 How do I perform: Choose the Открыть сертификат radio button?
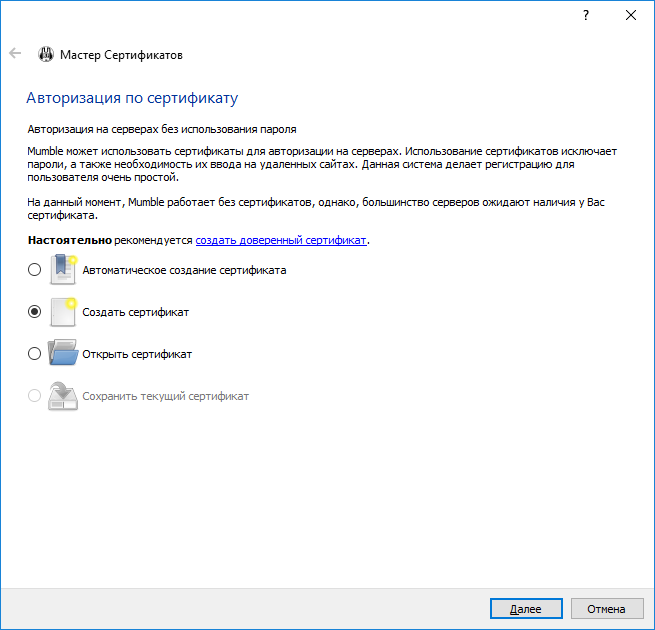click(x=35, y=354)
